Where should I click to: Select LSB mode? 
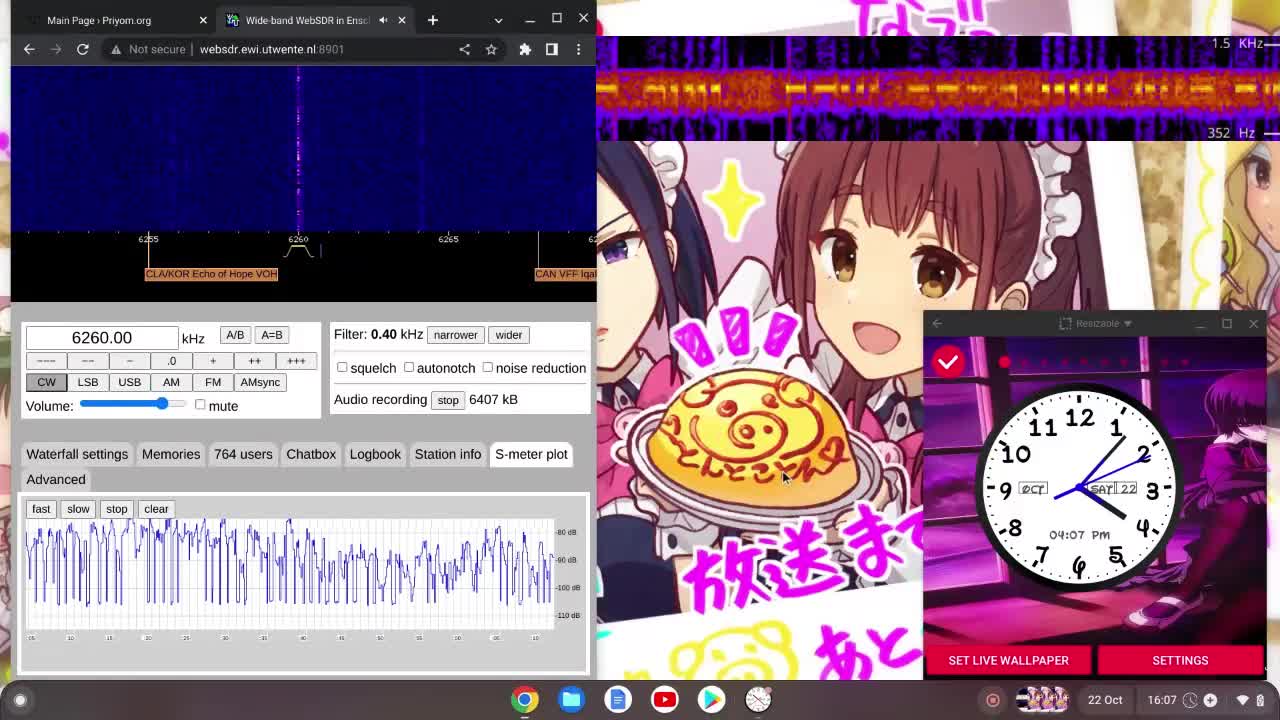pyautogui.click(x=88, y=382)
